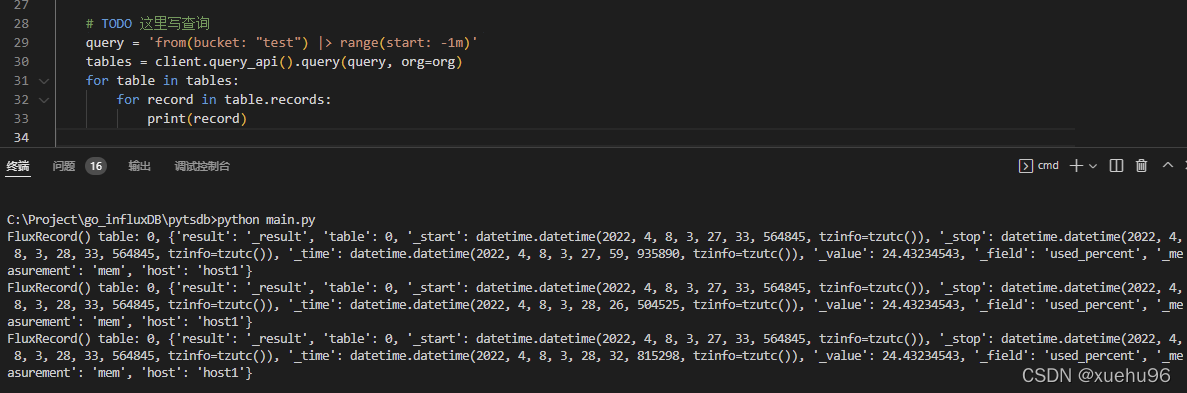This screenshot has height=393, width=1187.
Task: Click line number 28 in gutter
Action: [21, 23]
